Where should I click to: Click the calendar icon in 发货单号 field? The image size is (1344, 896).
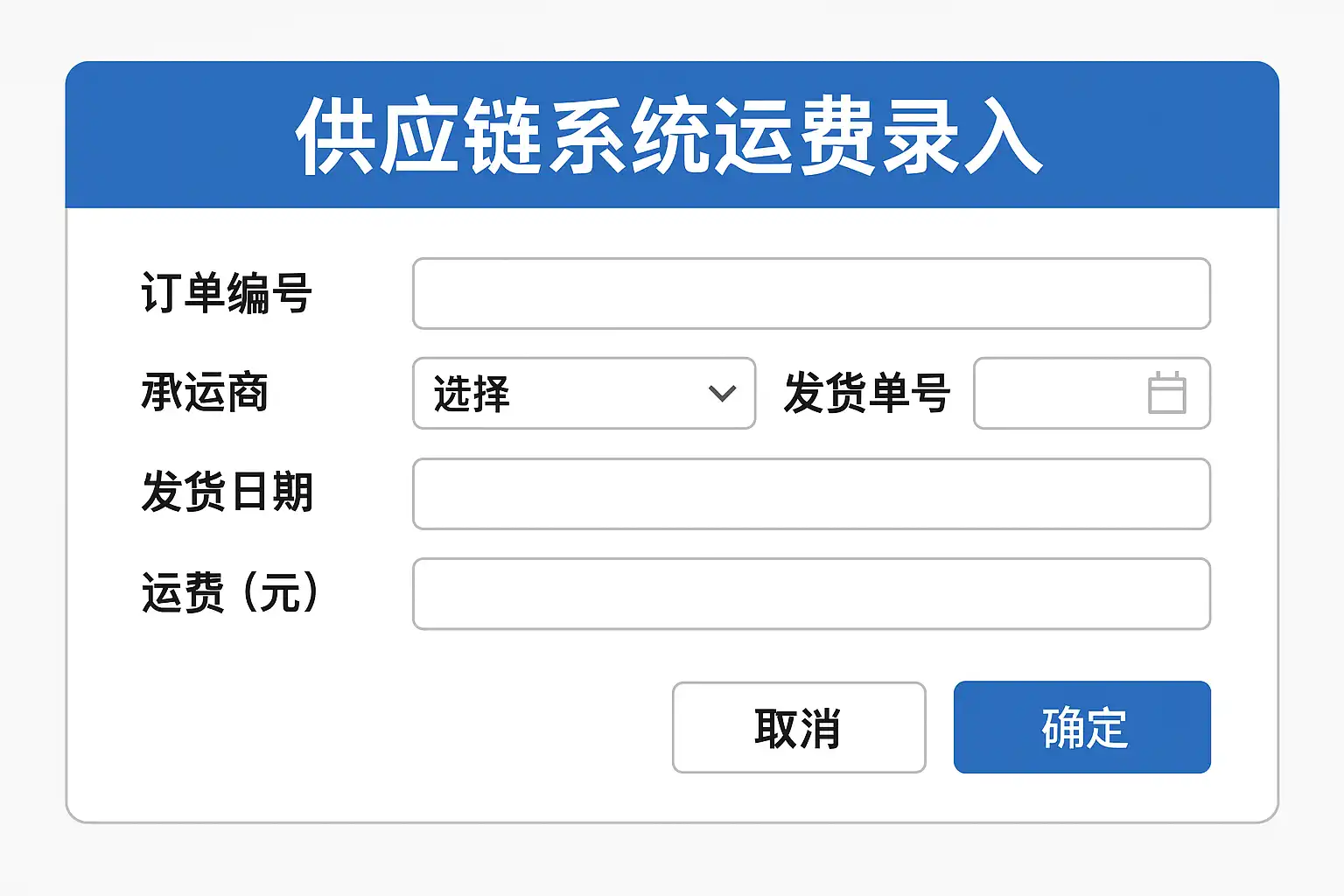[1166, 393]
